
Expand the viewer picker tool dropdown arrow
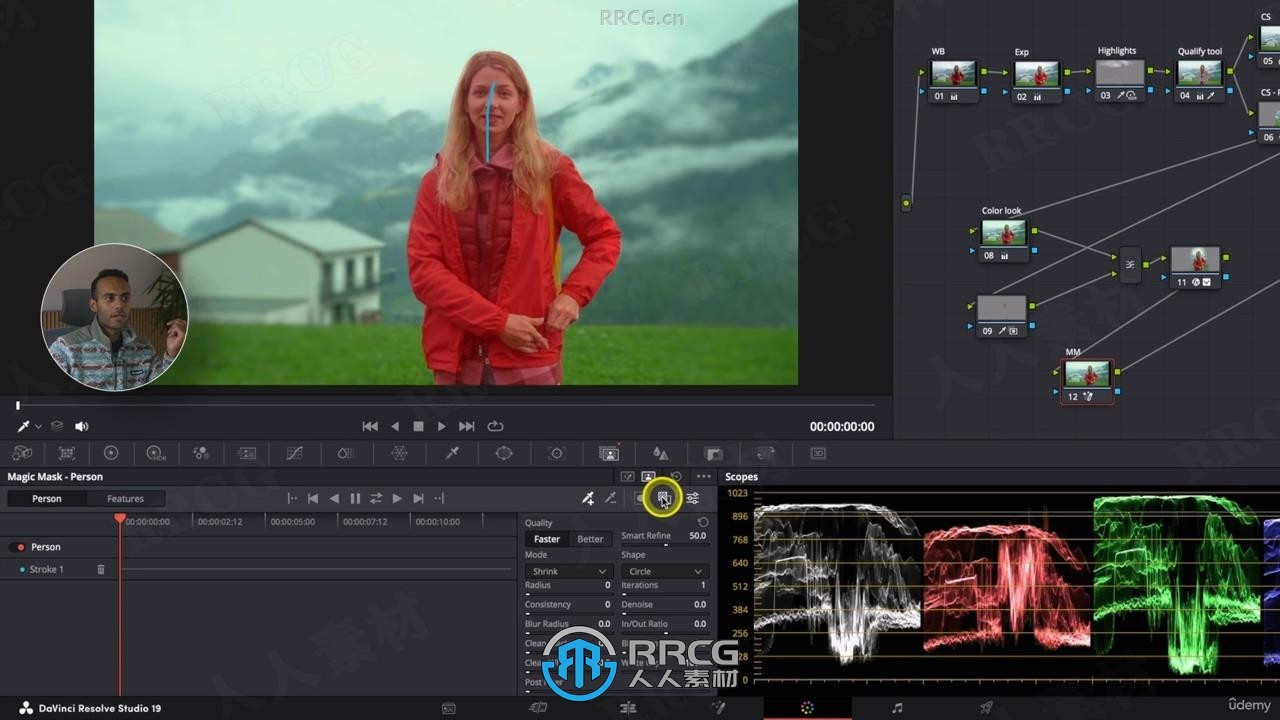[38, 427]
